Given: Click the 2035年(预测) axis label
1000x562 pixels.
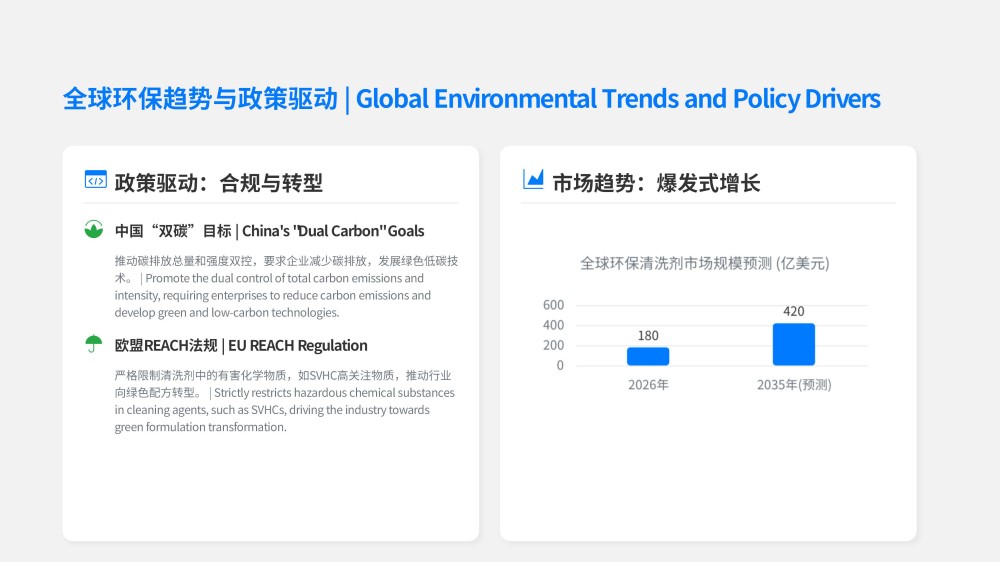Looking at the screenshot, I should coord(794,385).
